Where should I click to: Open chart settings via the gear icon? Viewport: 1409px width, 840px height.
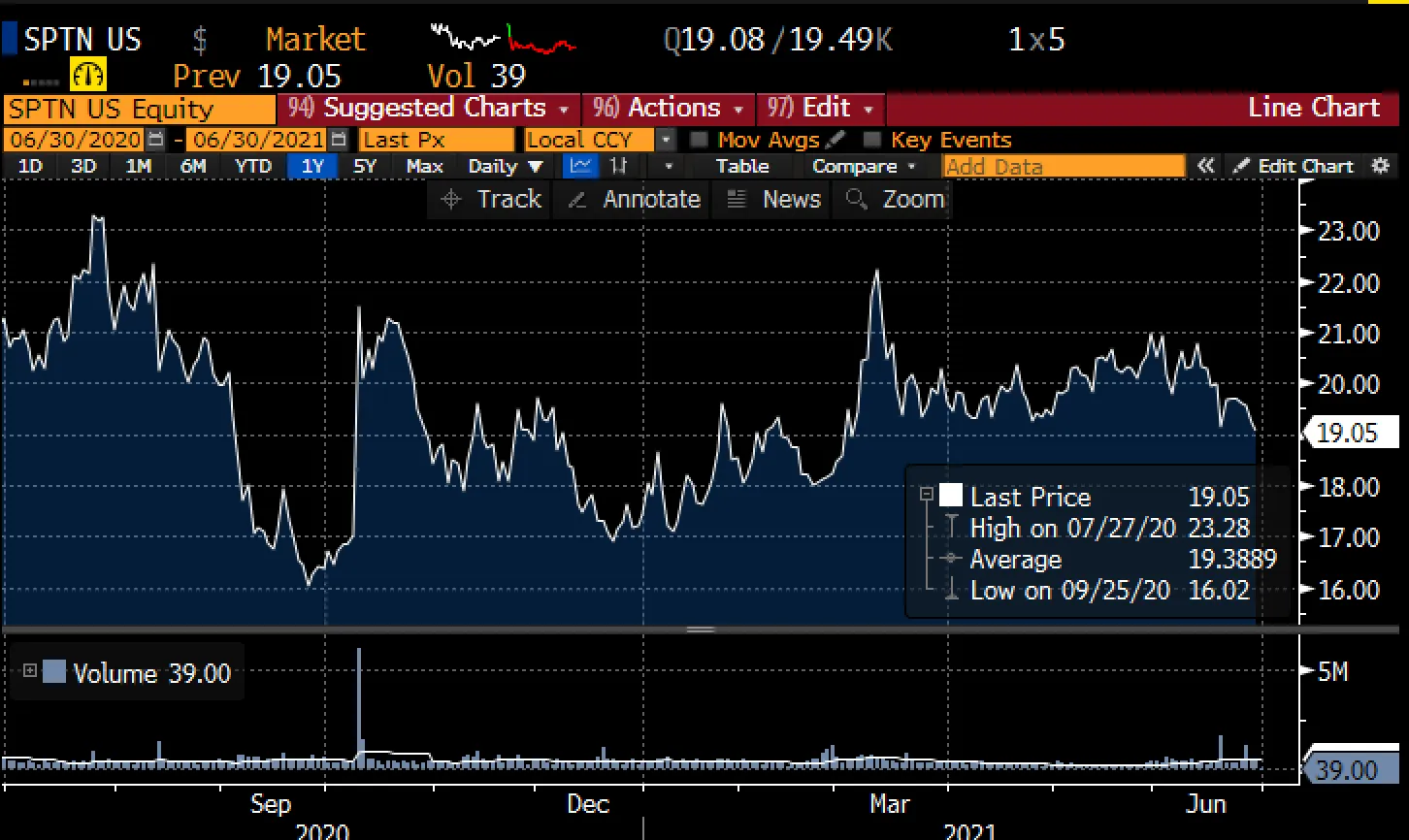click(x=1381, y=166)
